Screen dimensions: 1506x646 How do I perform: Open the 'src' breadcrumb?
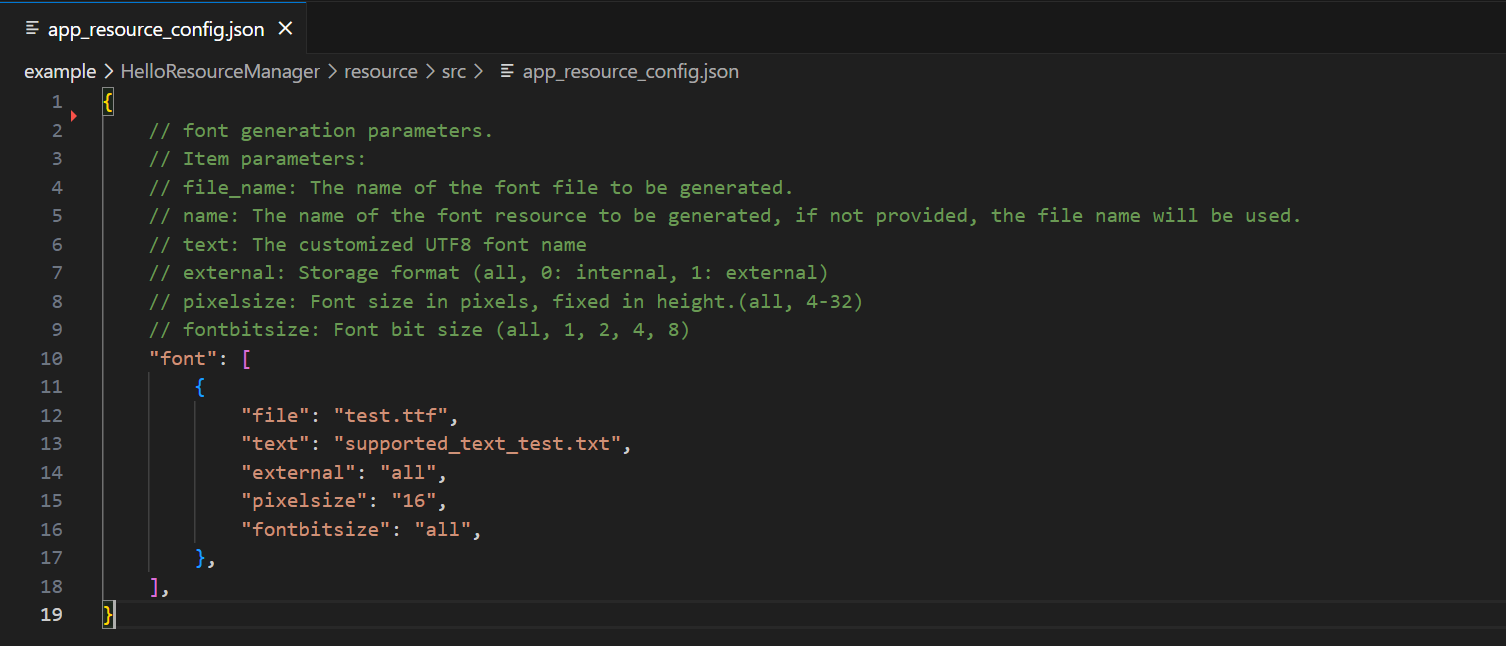click(x=454, y=72)
